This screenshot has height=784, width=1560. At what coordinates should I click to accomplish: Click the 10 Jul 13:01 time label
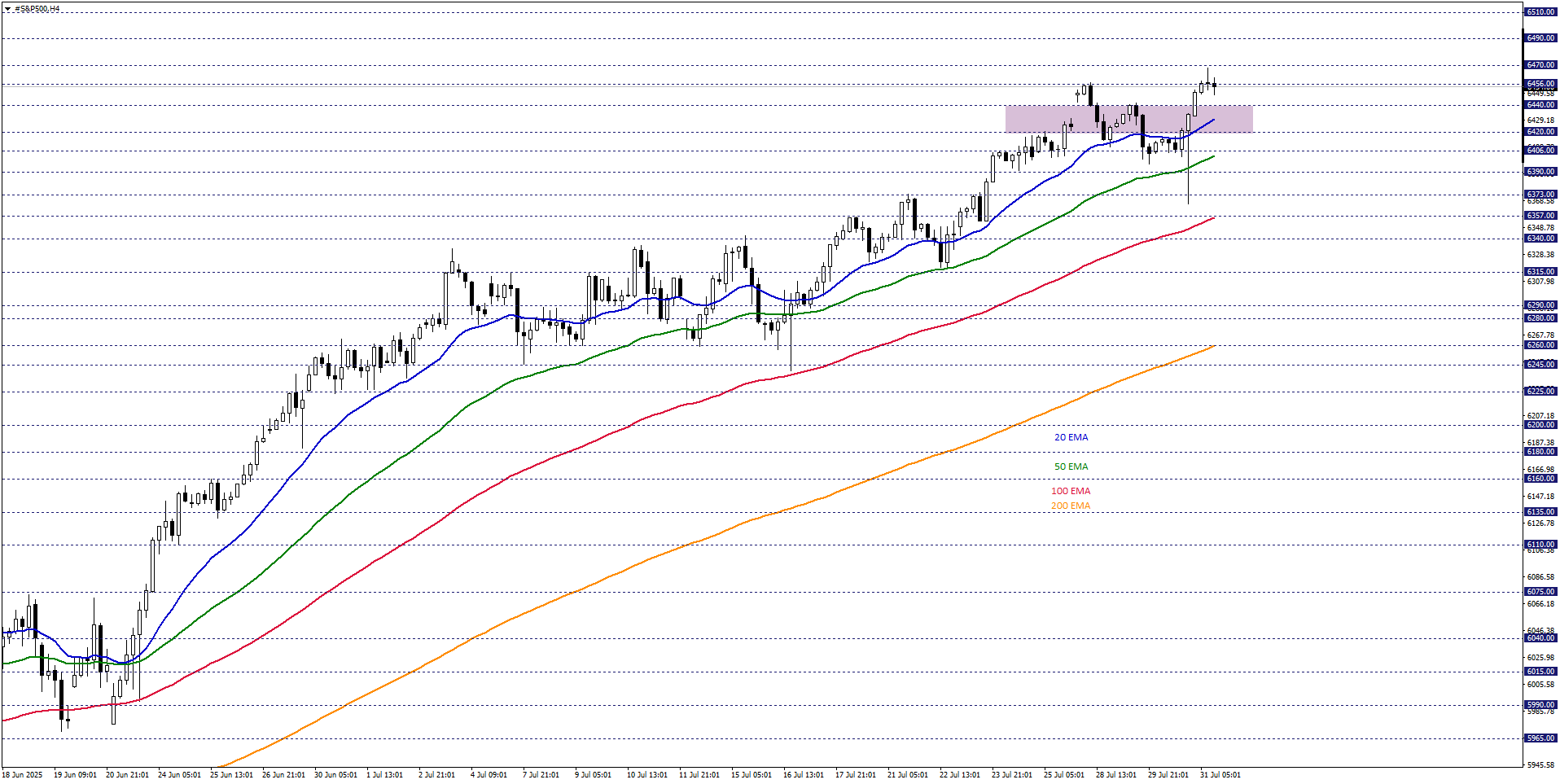647,775
